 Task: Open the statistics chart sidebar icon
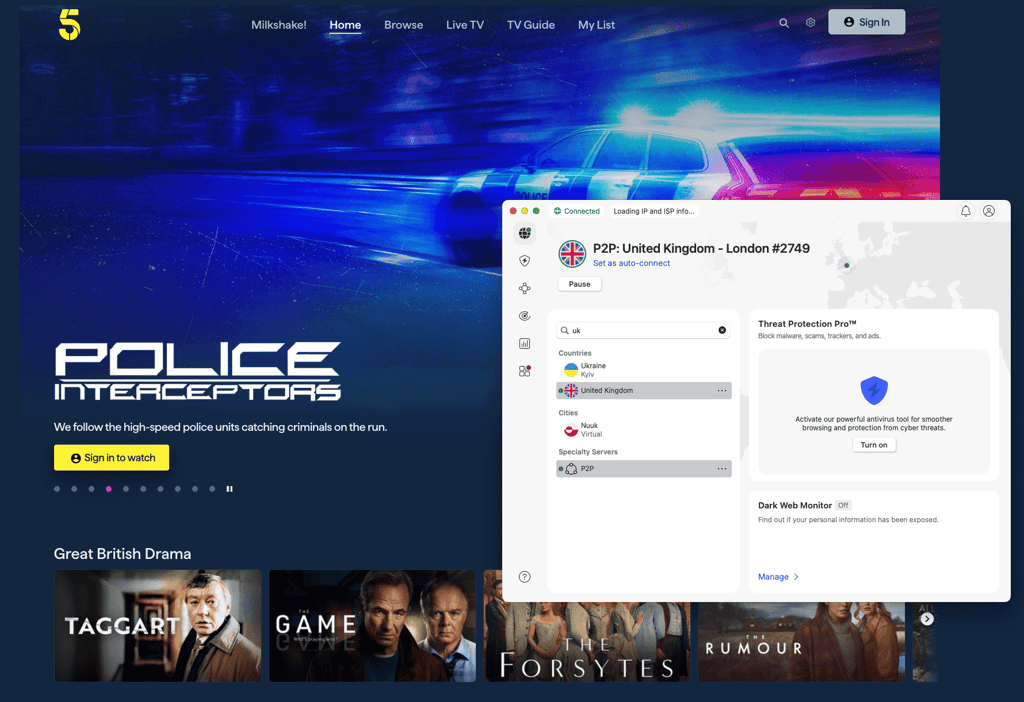point(524,343)
